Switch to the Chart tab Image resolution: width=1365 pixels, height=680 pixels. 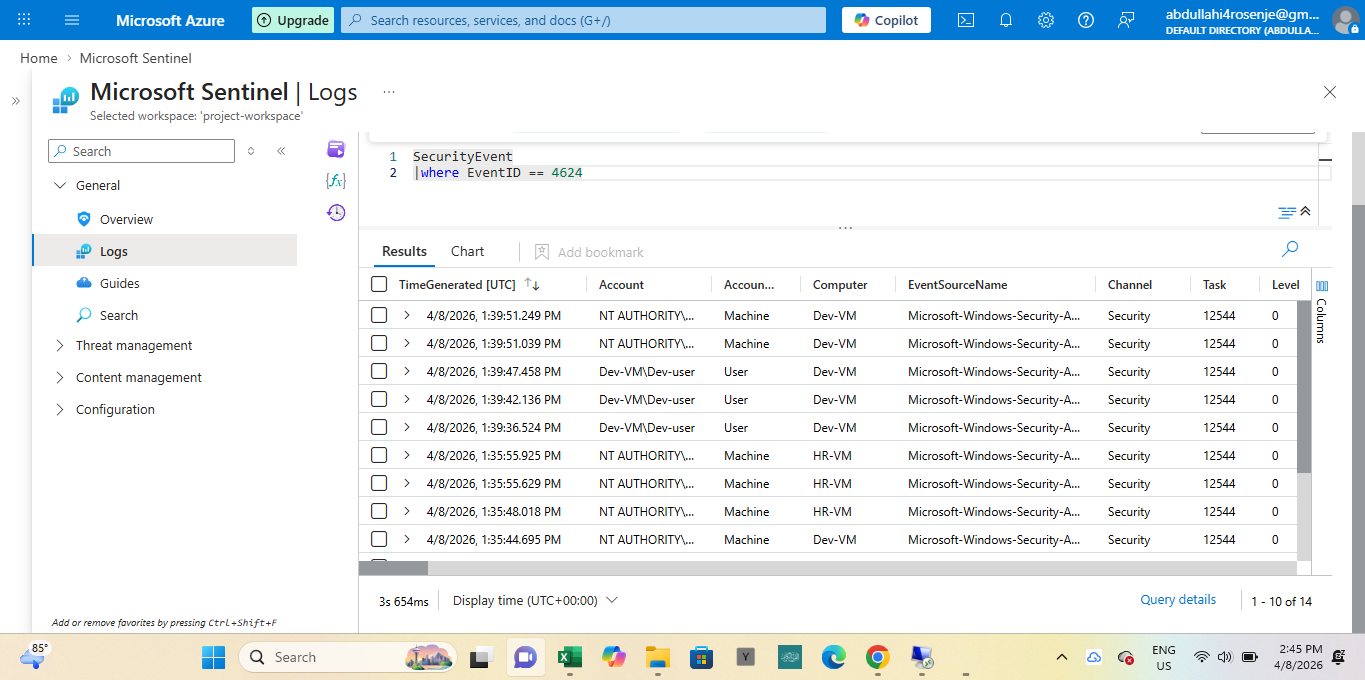pyautogui.click(x=467, y=252)
